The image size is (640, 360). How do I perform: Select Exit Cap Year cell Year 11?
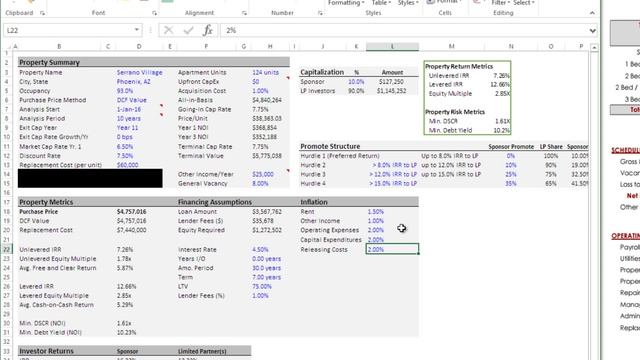point(127,128)
